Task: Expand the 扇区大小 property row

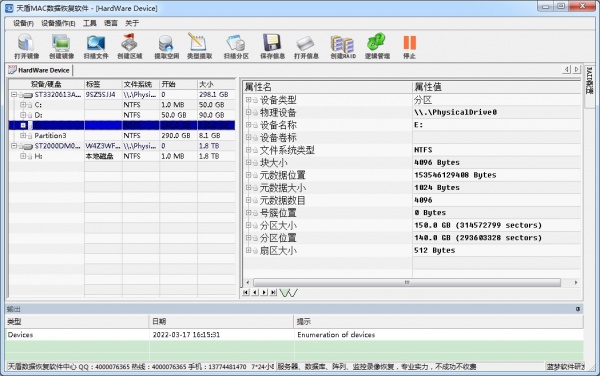Action: tap(248, 251)
